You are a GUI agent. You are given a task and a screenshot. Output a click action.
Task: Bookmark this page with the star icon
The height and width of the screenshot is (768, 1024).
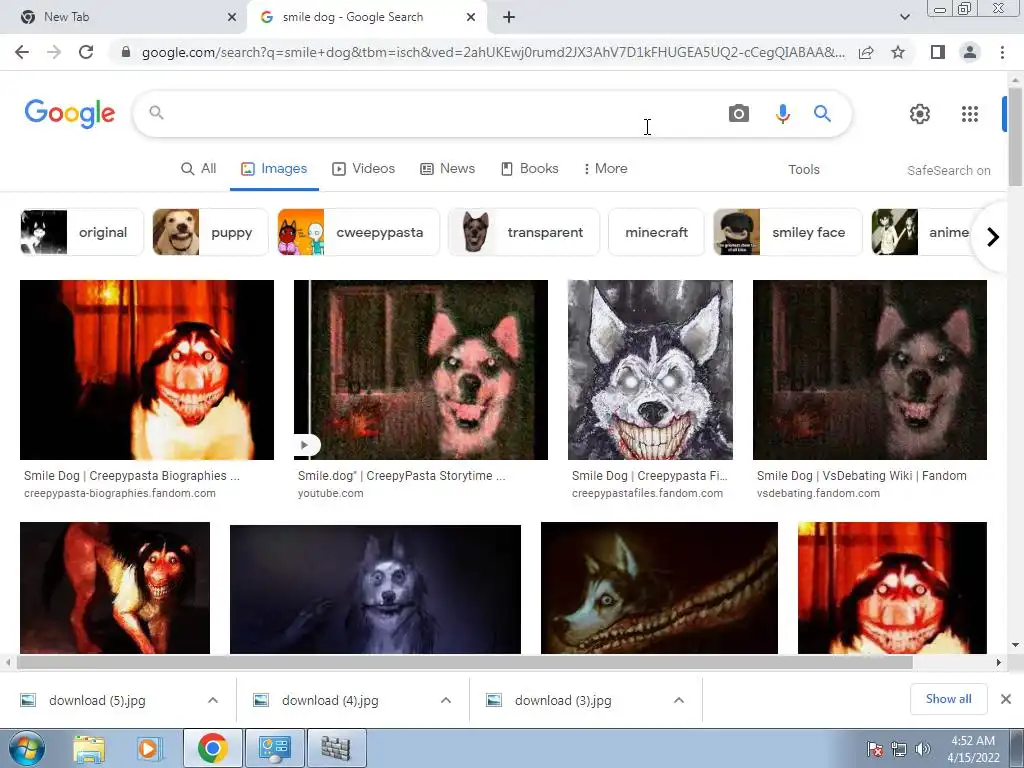pyautogui.click(x=898, y=52)
